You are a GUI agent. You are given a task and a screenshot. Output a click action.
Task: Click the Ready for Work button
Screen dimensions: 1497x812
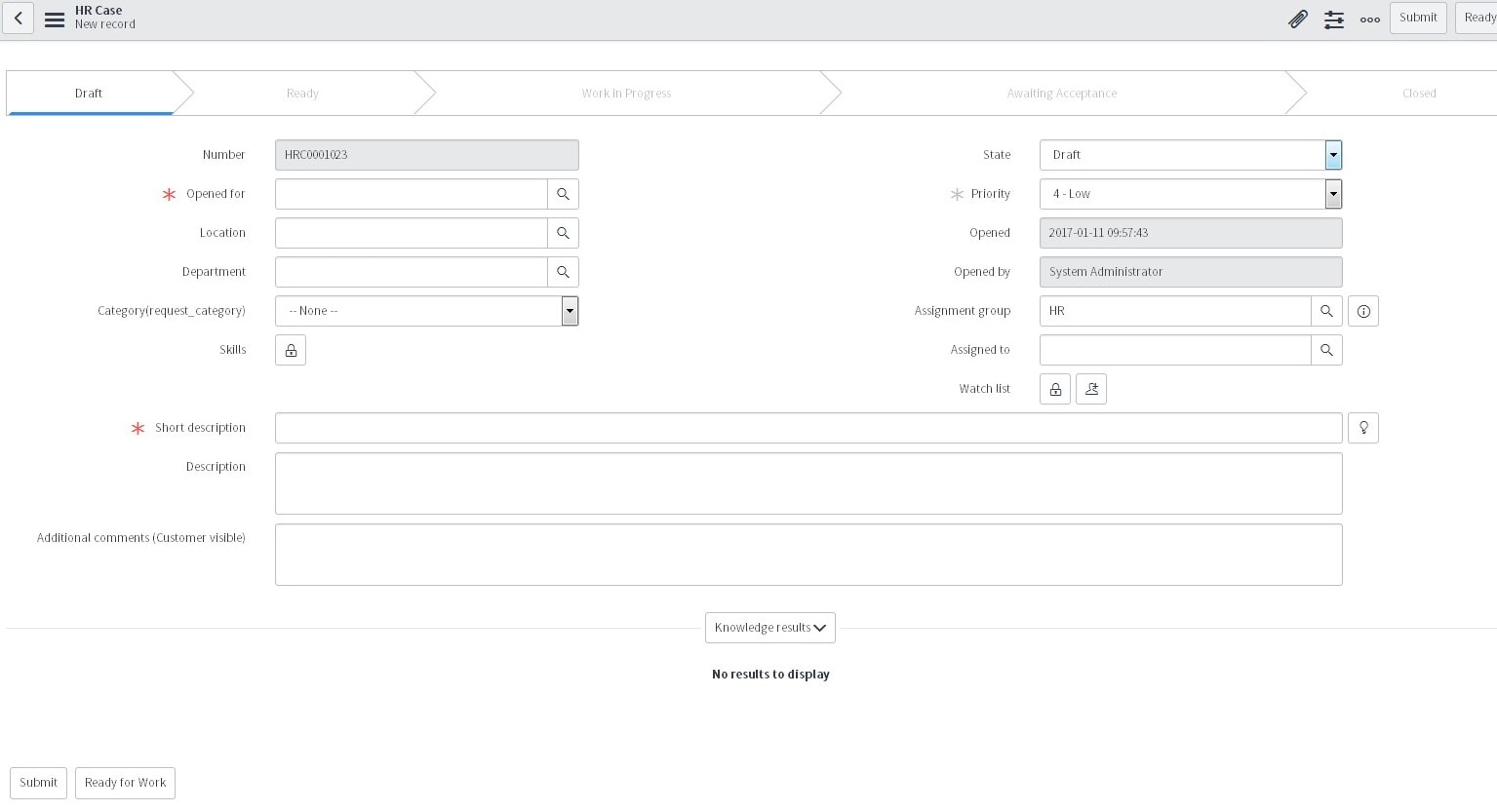125,783
